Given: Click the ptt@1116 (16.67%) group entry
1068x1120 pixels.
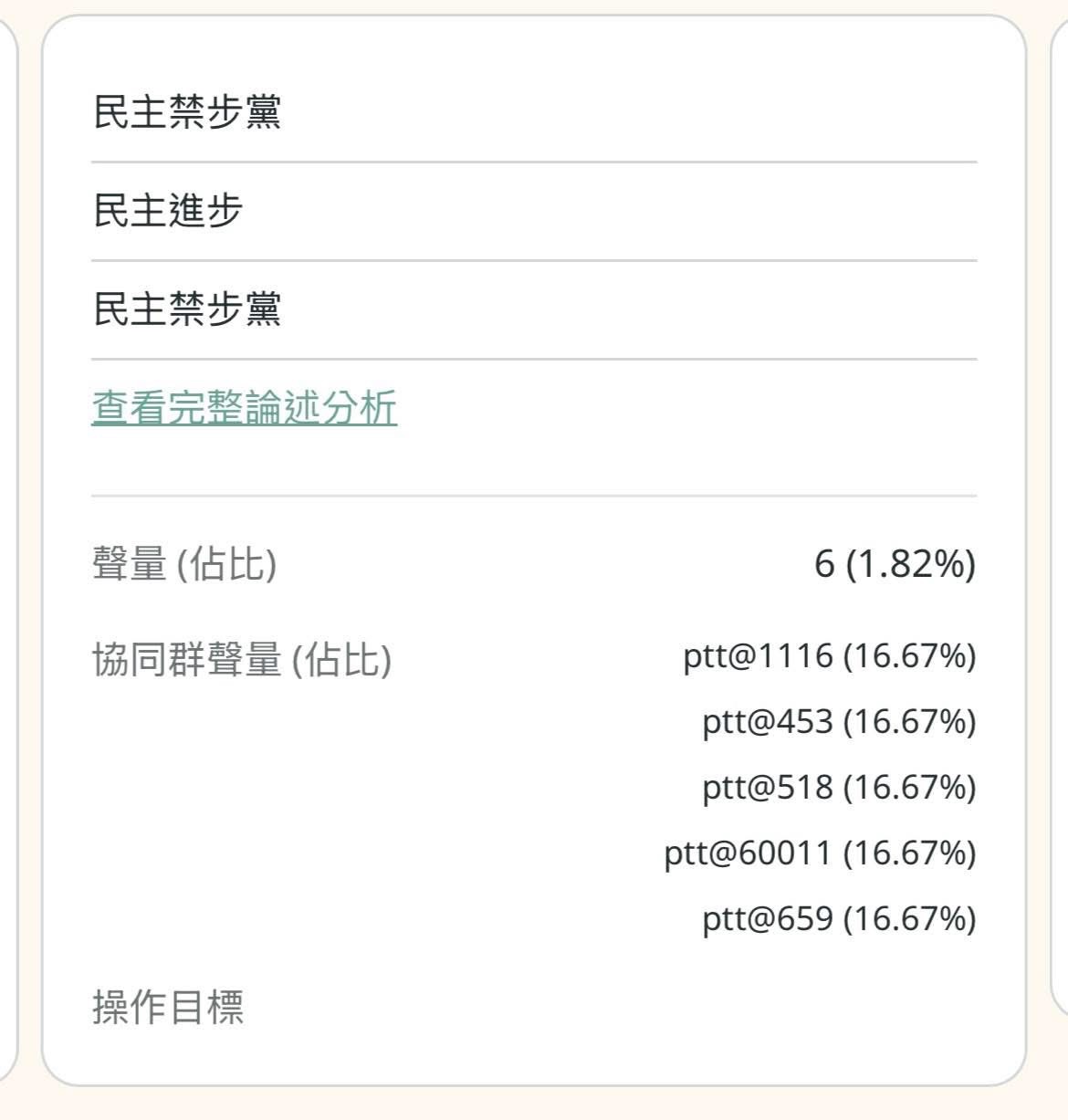Looking at the screenshot, I should point(829,656).
